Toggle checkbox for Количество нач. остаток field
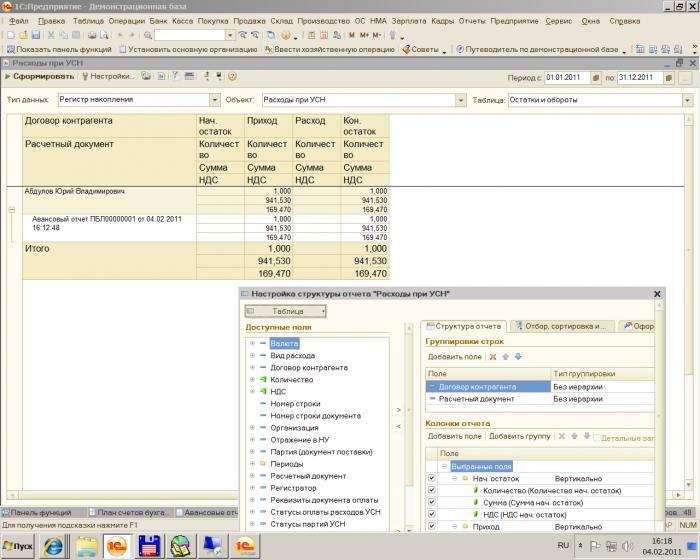Screen dimensions: 700x560 [432, 490]
